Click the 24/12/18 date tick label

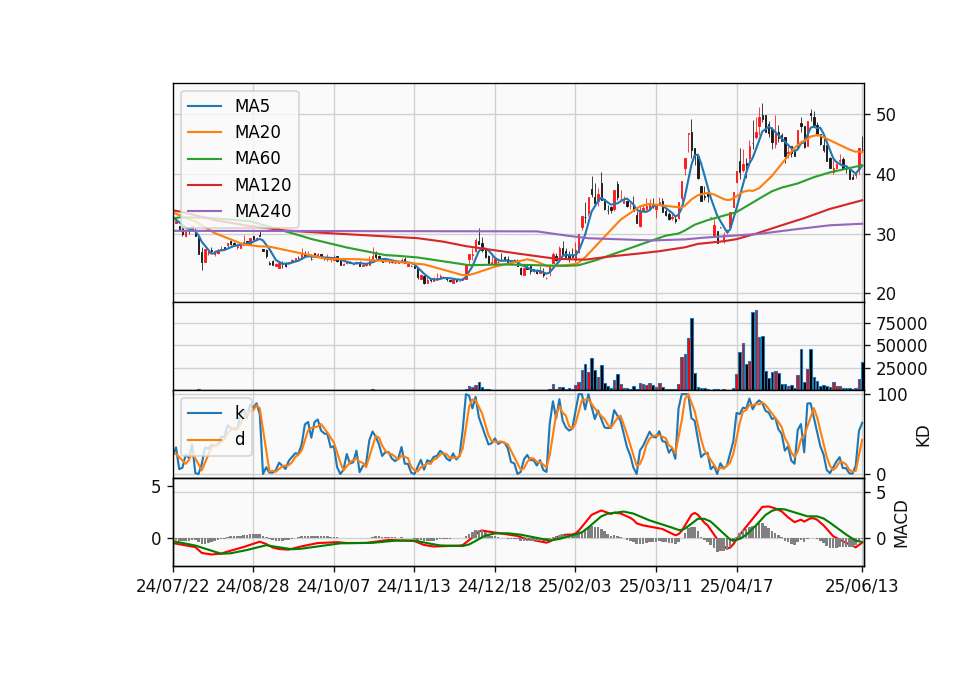click(495, 586)
